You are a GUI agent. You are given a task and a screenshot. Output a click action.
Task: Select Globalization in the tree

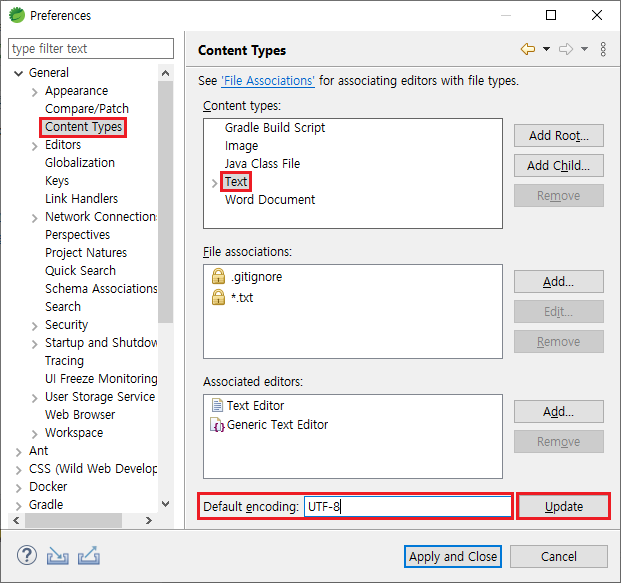[x=80, y=163]
